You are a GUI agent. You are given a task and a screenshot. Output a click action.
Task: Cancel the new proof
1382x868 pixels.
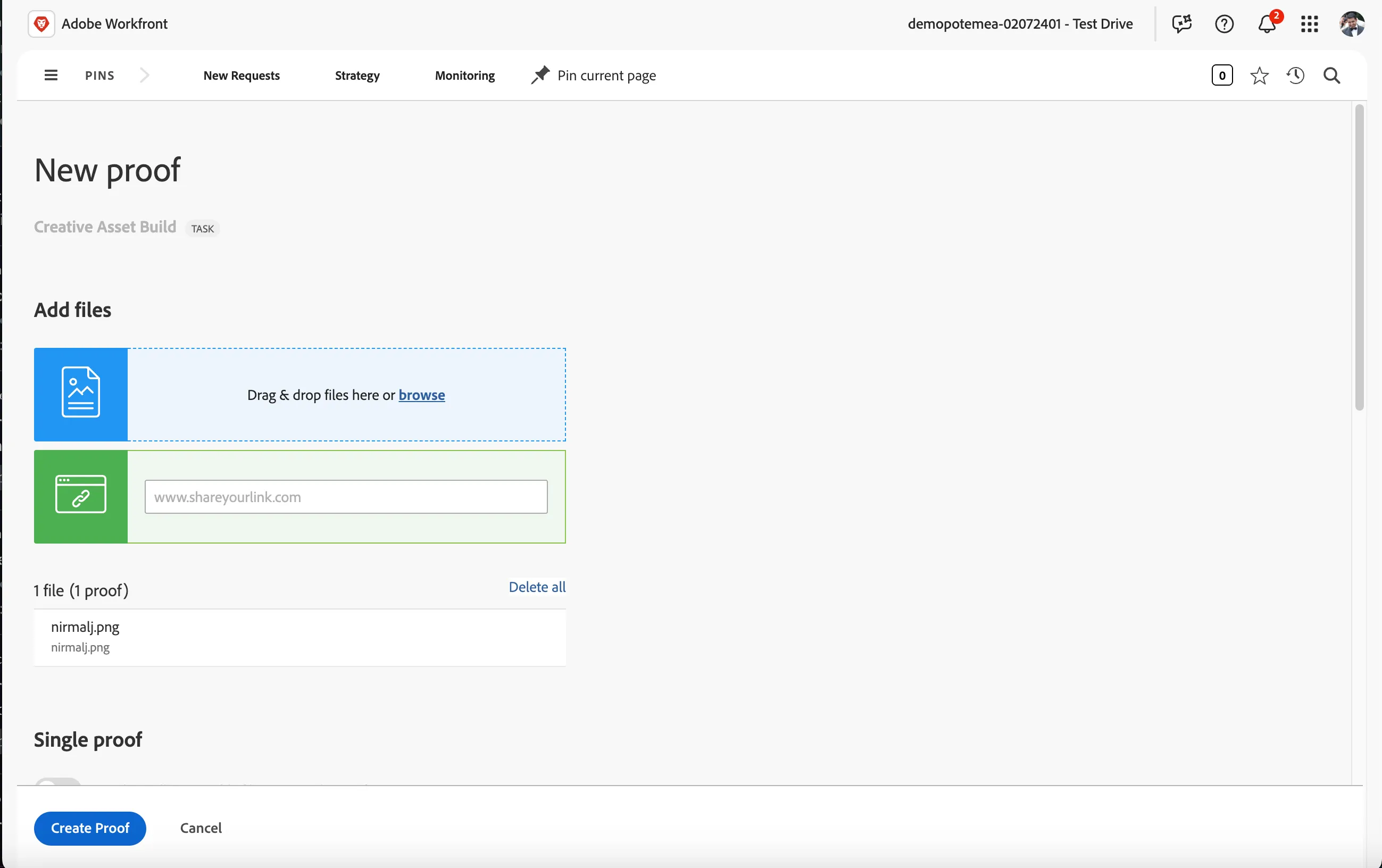pyautogui.click(x=201, y=828)
